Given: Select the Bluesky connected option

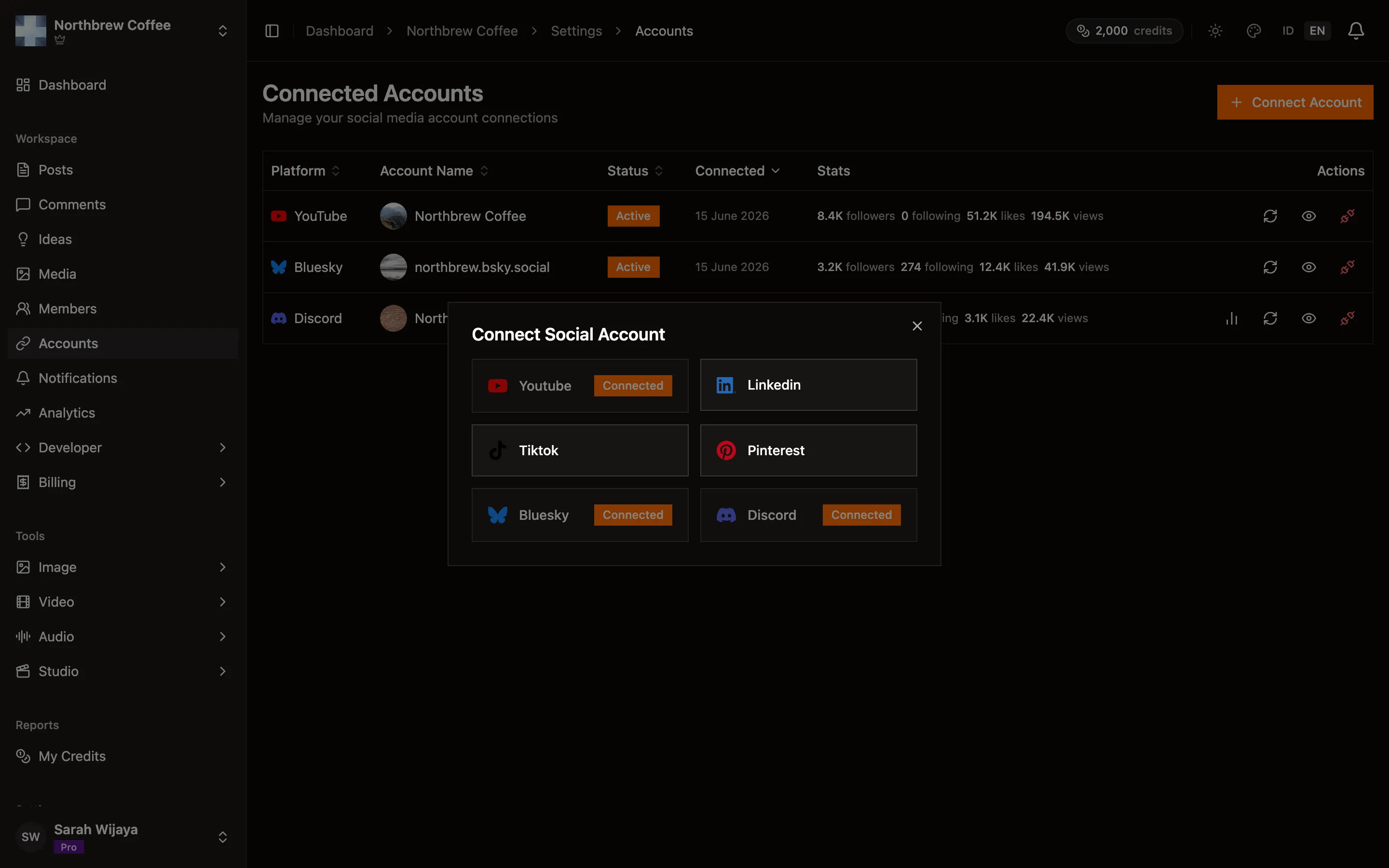Looking at the screenshot, I should pyautogui.click(x=580, y=515).
